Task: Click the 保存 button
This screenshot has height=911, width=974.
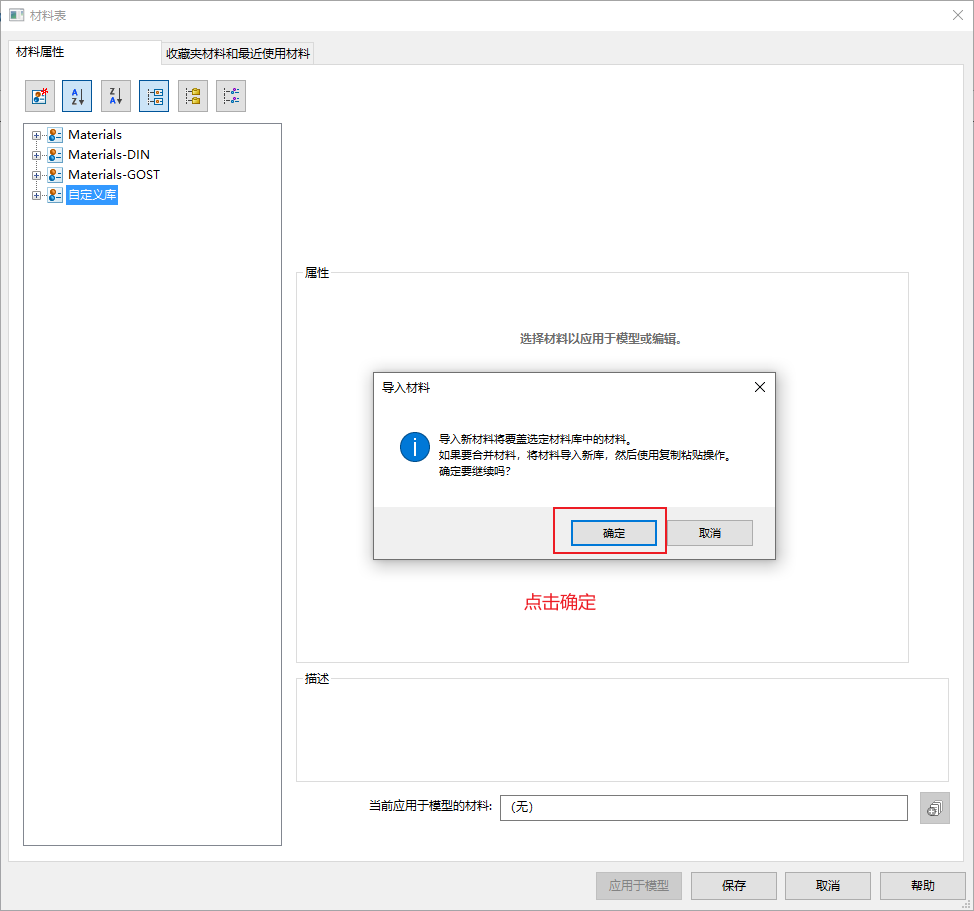Action: (734, 886)
